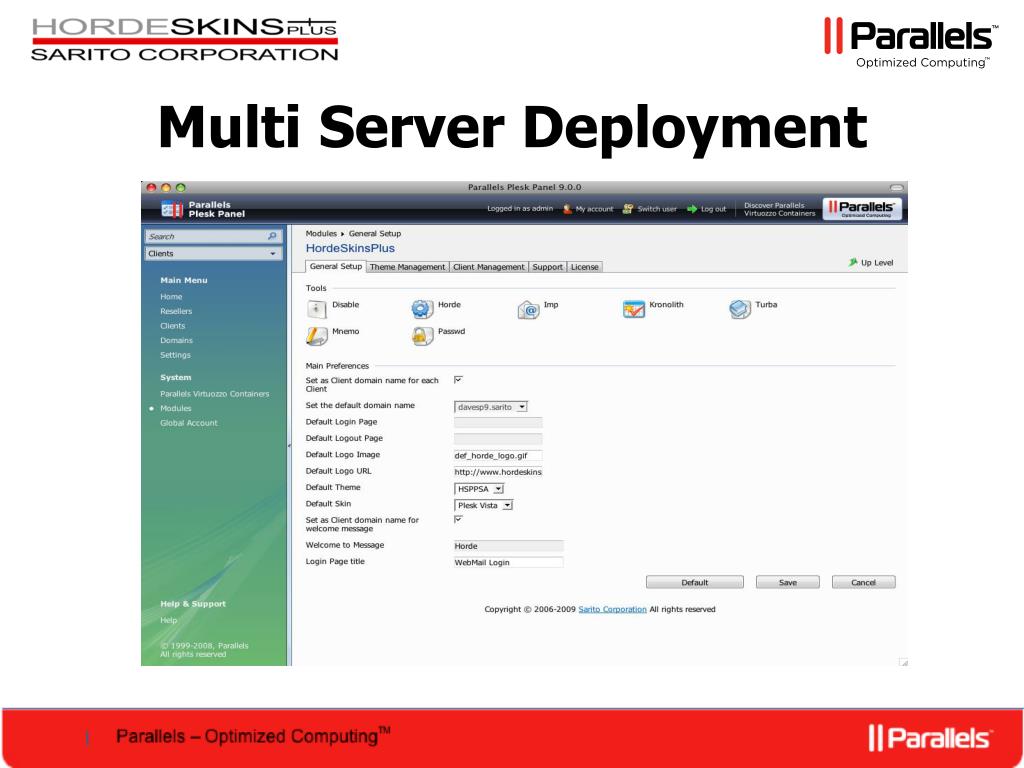
Task: Click the Login Page title field
Action: pos(509,562)
